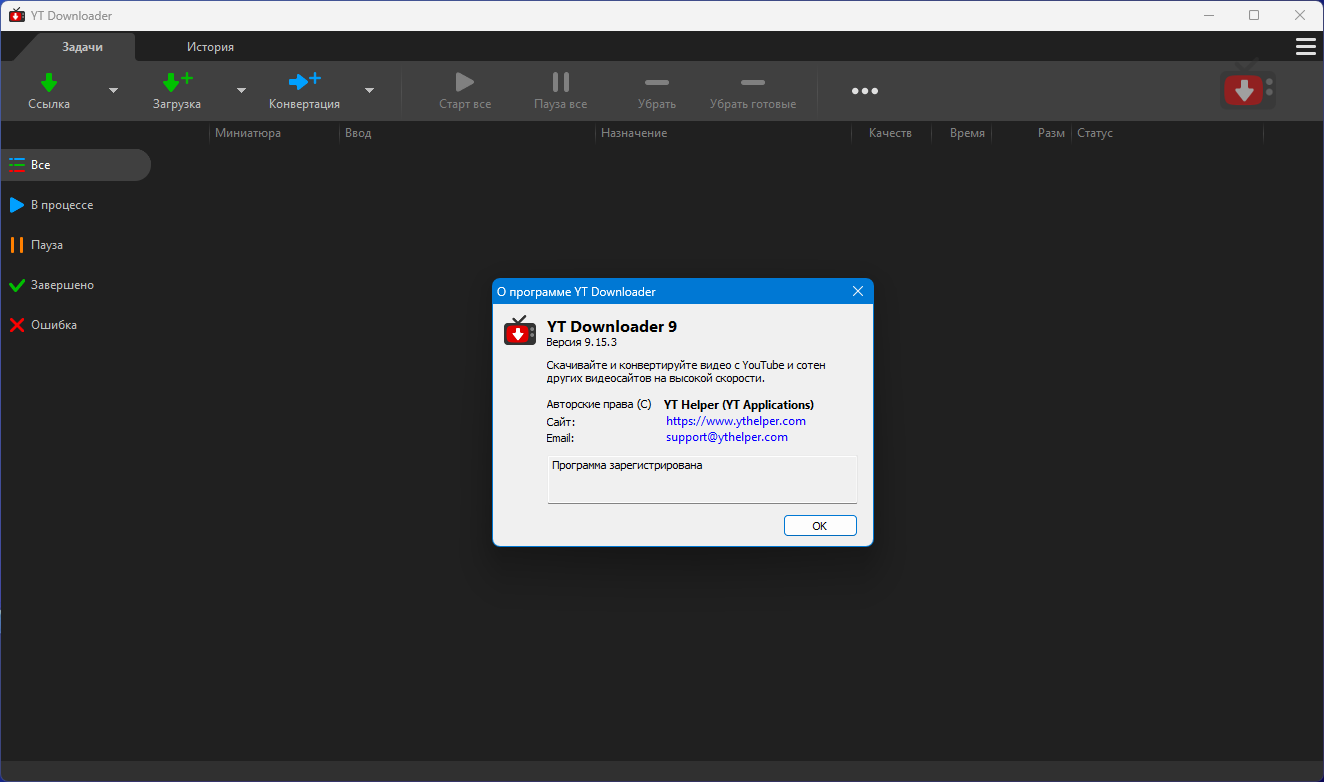This screenshot has height=782, width=1324.
Task: Click the YT Downloader title bar icon
Action: 16,15
